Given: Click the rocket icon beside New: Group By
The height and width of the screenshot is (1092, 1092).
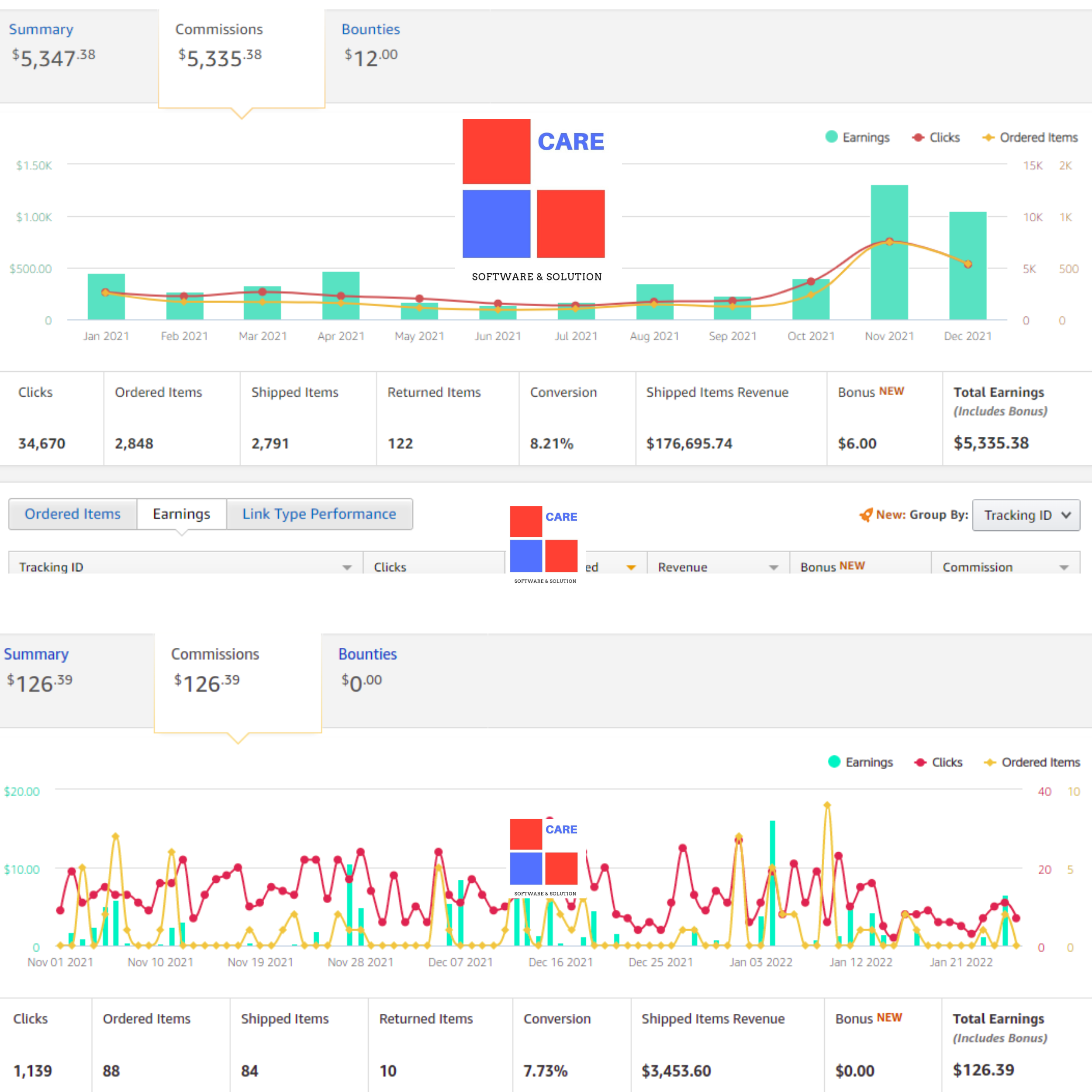Looking at the screenshot, I should pos(866,515).
